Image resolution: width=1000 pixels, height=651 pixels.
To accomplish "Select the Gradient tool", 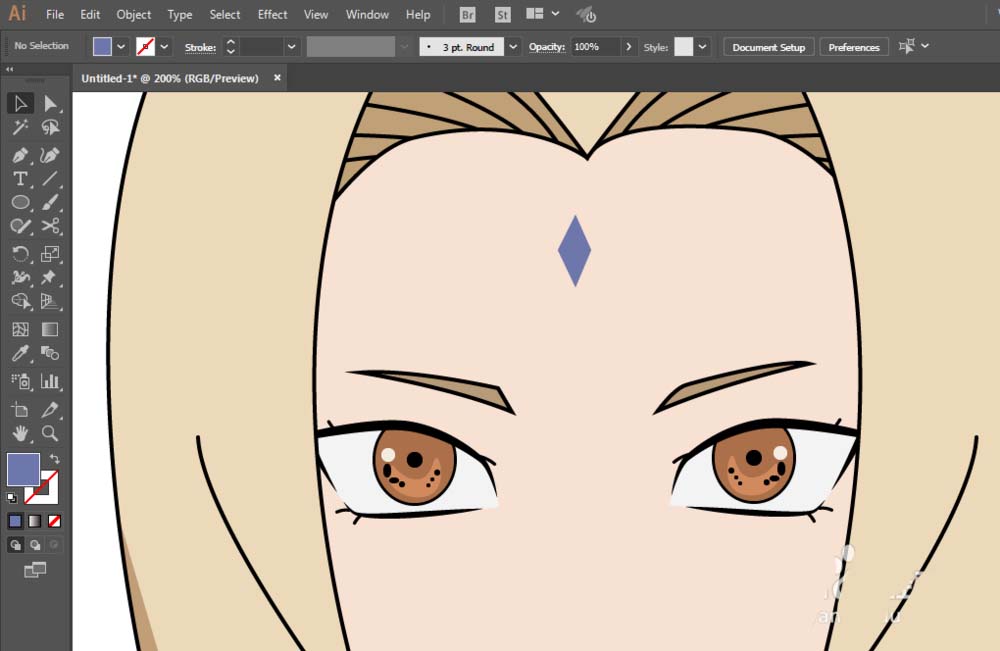I will coord(50,329).
